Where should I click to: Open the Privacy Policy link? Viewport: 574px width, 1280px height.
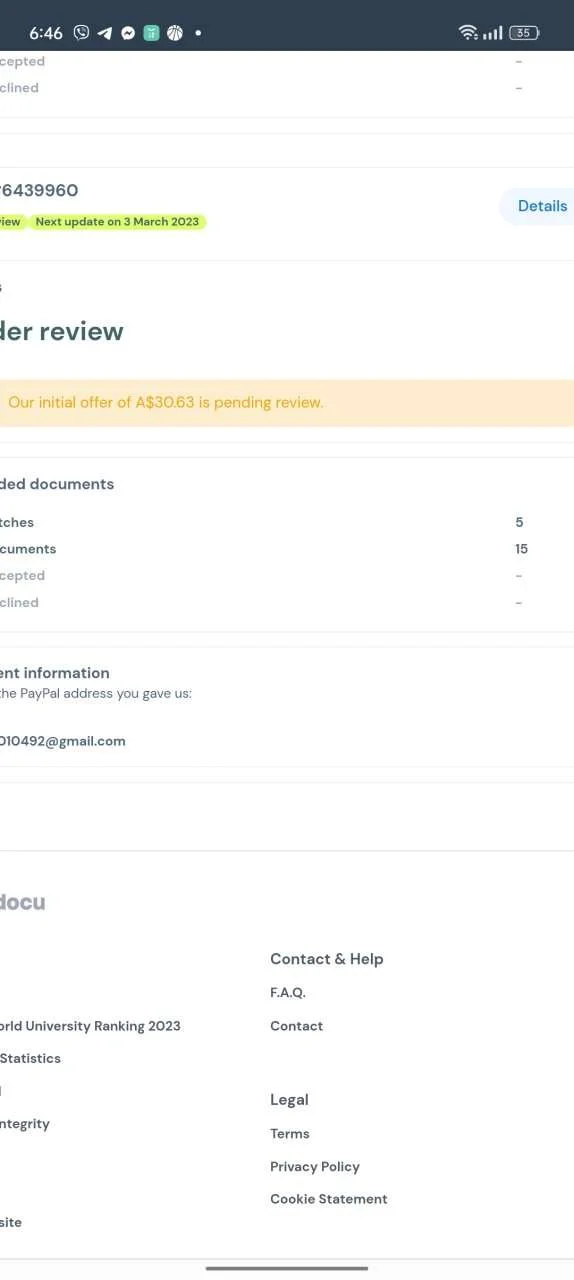315,1167
